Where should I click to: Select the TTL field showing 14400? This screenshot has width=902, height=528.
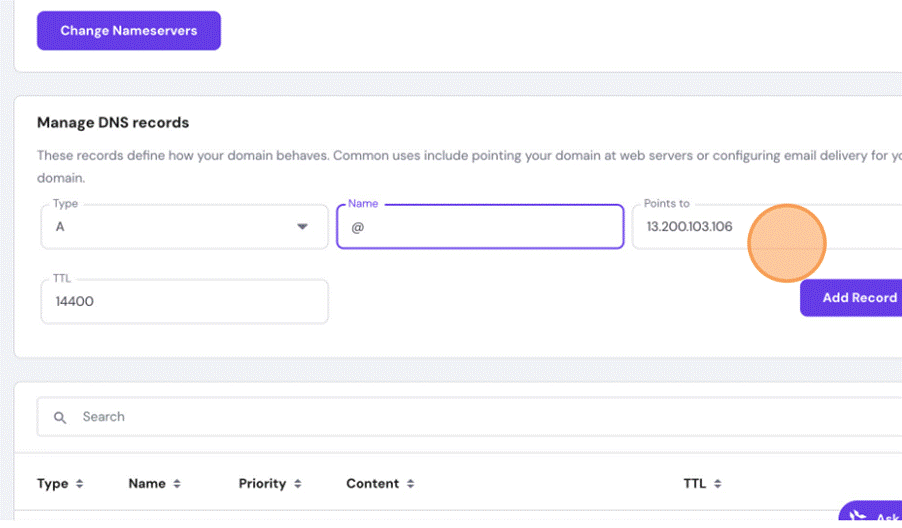[x=184, y=301]
